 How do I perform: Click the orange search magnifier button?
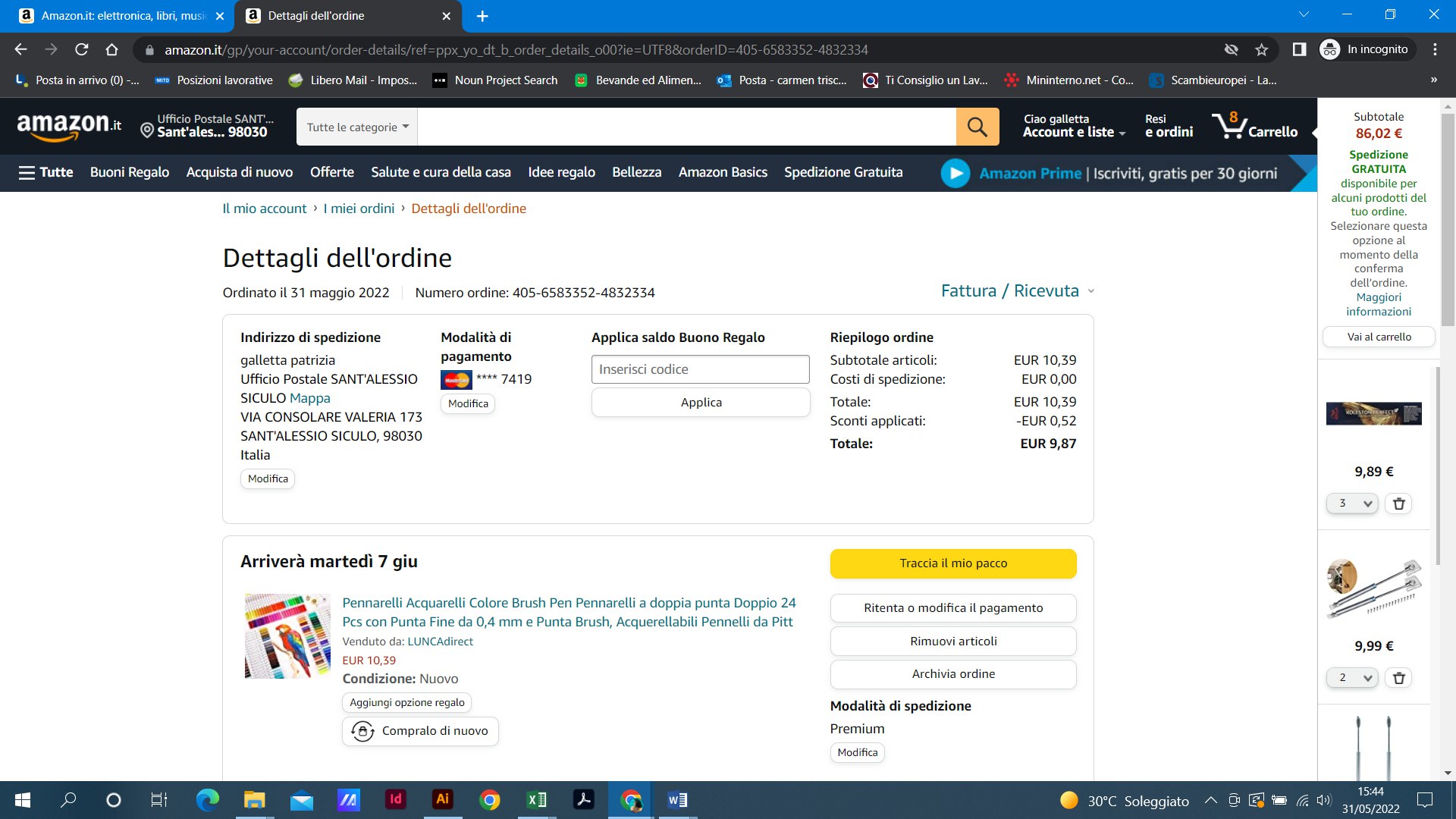(977, 127)
